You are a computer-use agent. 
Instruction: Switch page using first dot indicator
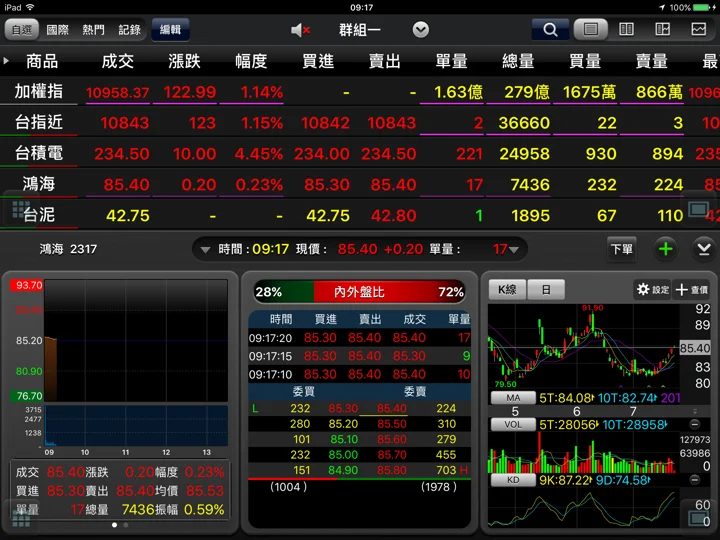coord(114,525)
